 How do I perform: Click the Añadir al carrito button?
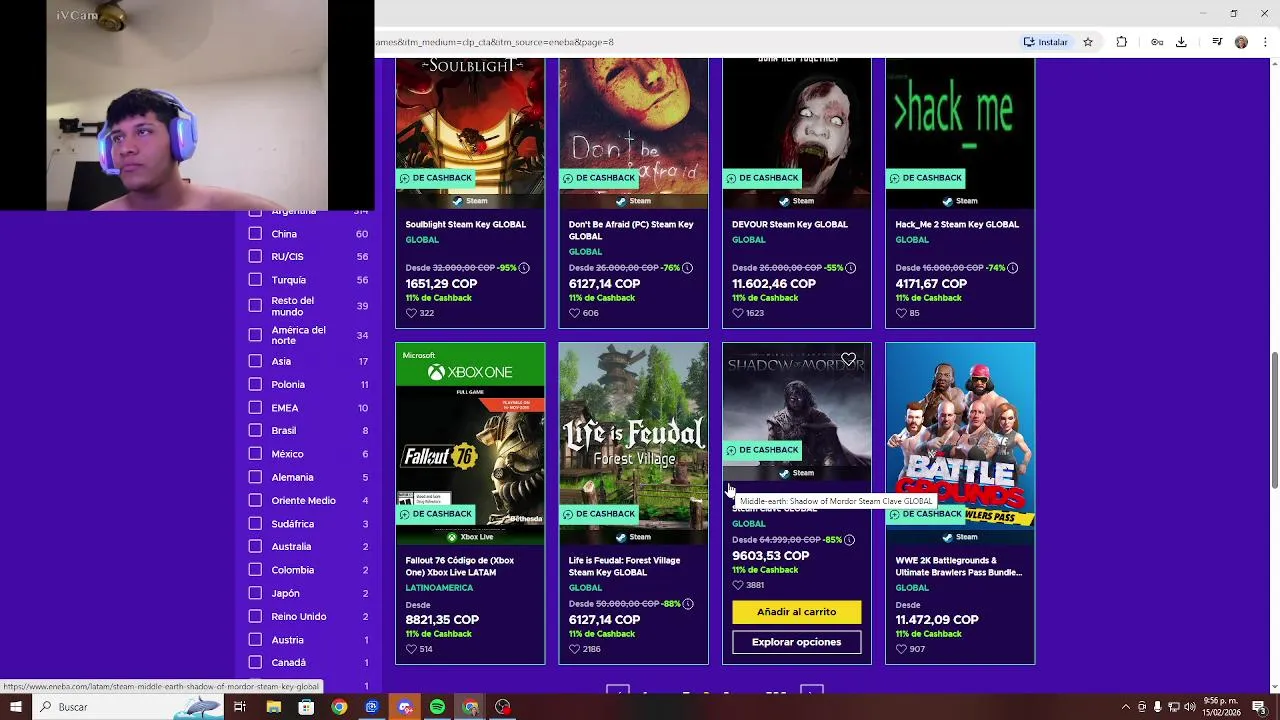(796, 612)
